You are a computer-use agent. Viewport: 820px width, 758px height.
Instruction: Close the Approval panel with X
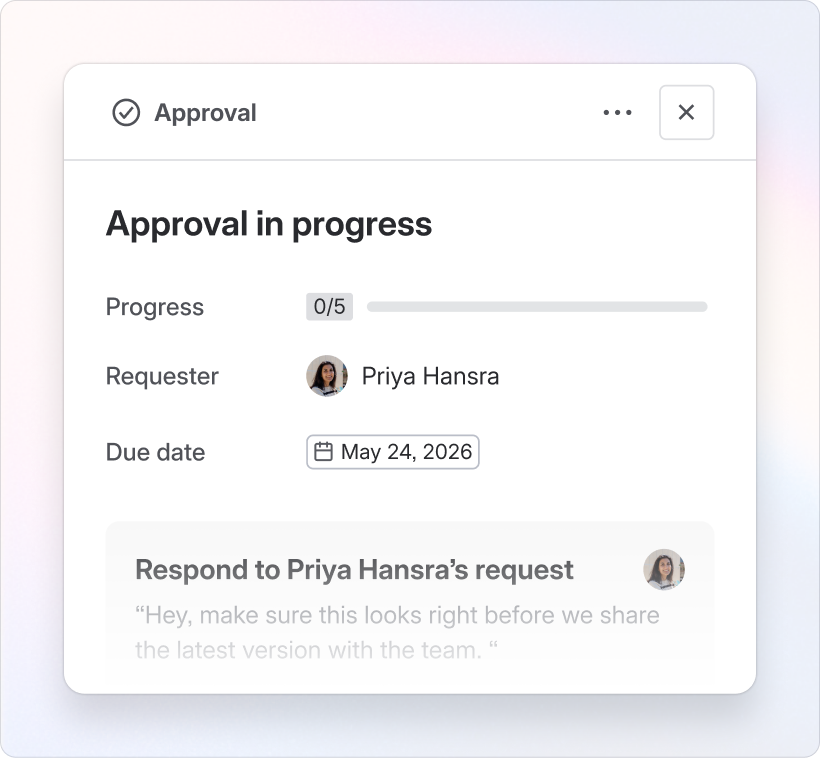(686, 112)
